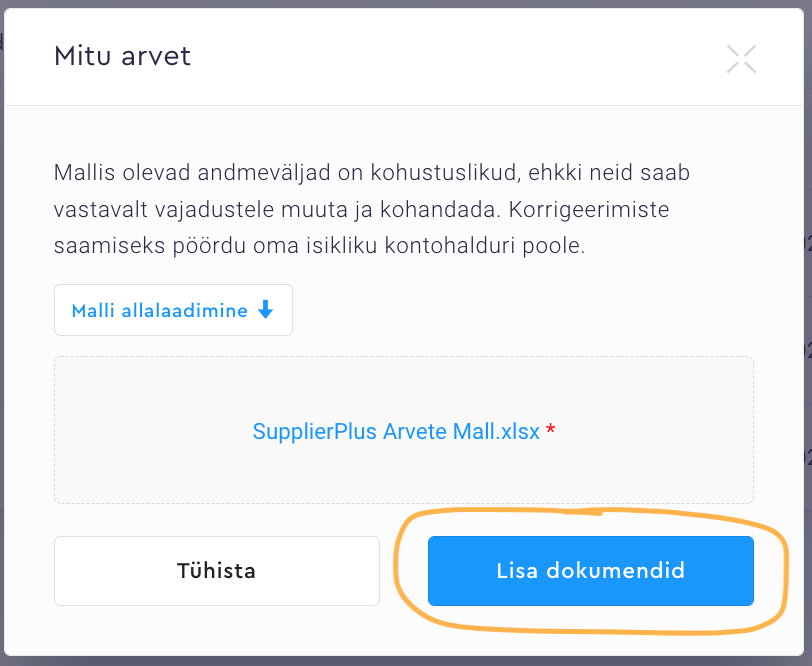Click the red asterisk beside the file name
The height and width of the screenshot is (666, 812).
click(551, 430)
